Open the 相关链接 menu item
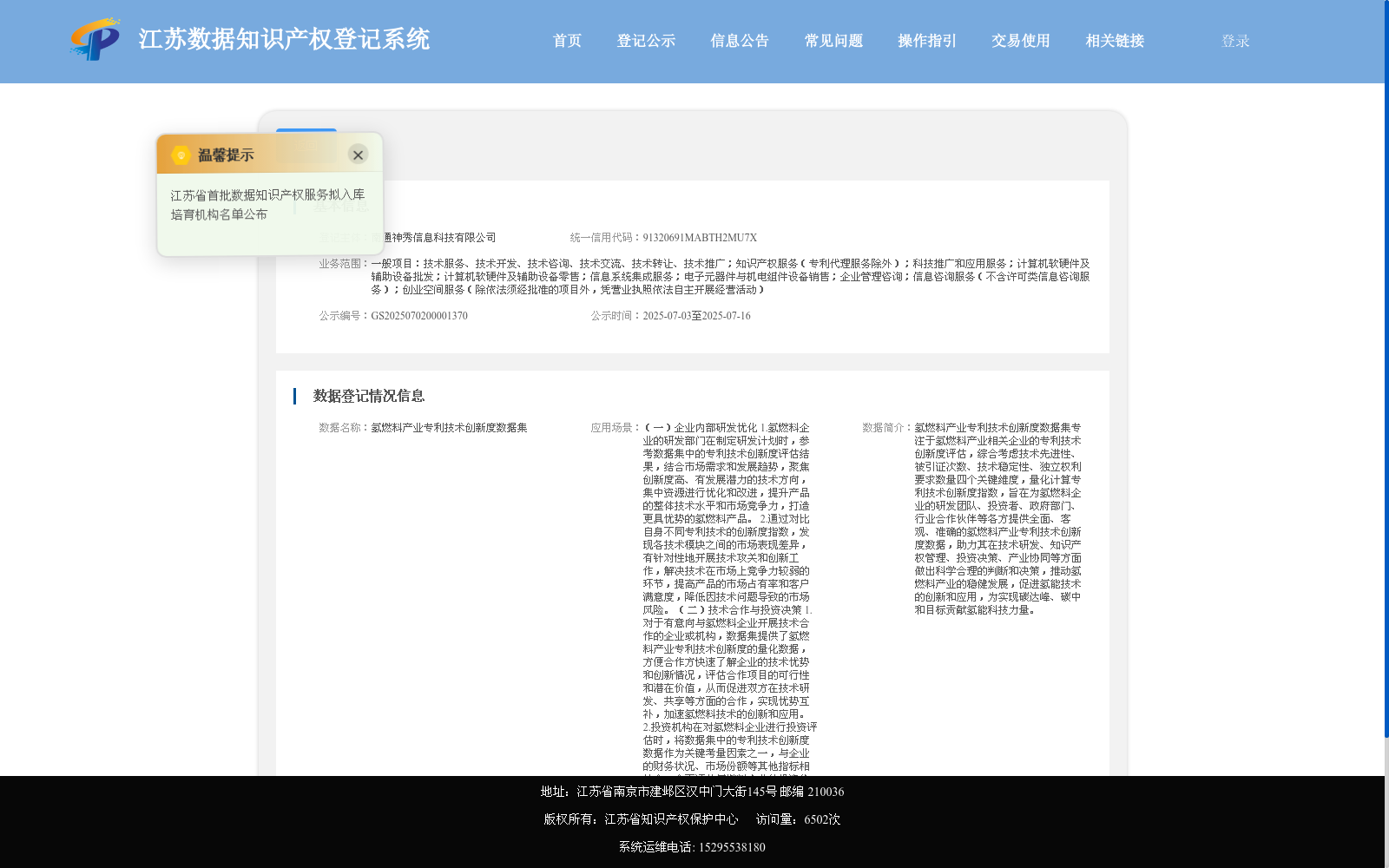The width and height of the screenshot is (1389, 868). pyautogui.click(x=1115, y=41)
